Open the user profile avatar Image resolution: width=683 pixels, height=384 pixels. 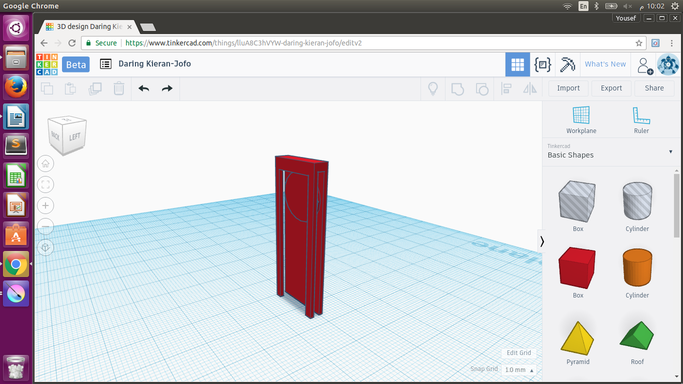tap(668, 64)
